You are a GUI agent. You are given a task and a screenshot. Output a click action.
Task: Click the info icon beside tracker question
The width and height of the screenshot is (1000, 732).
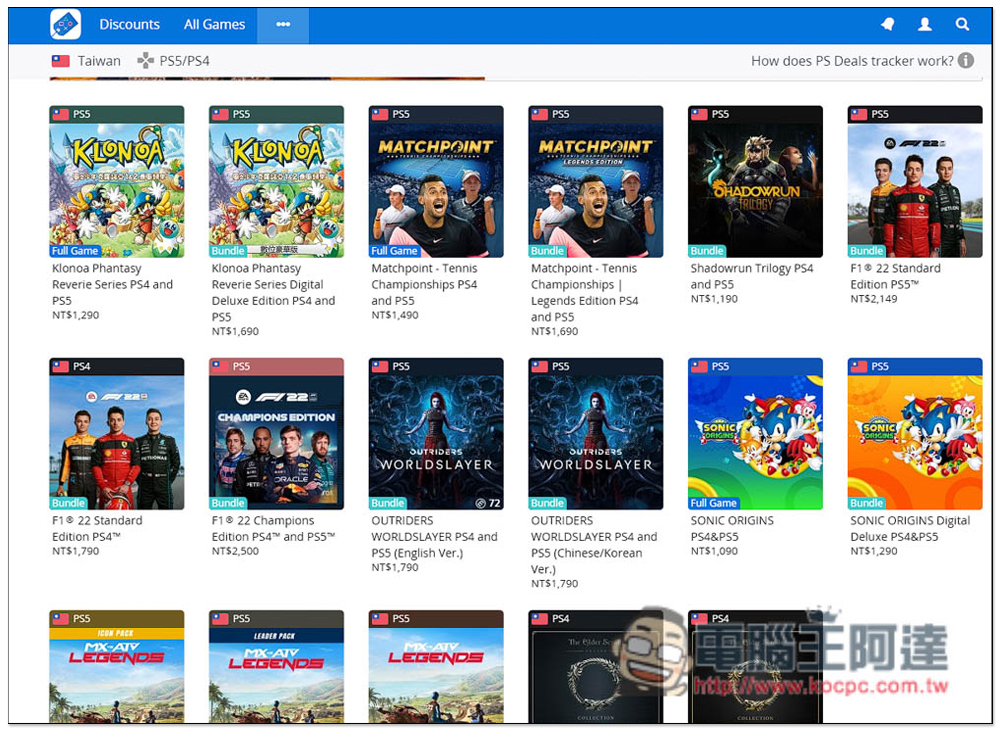pos(966,61)
